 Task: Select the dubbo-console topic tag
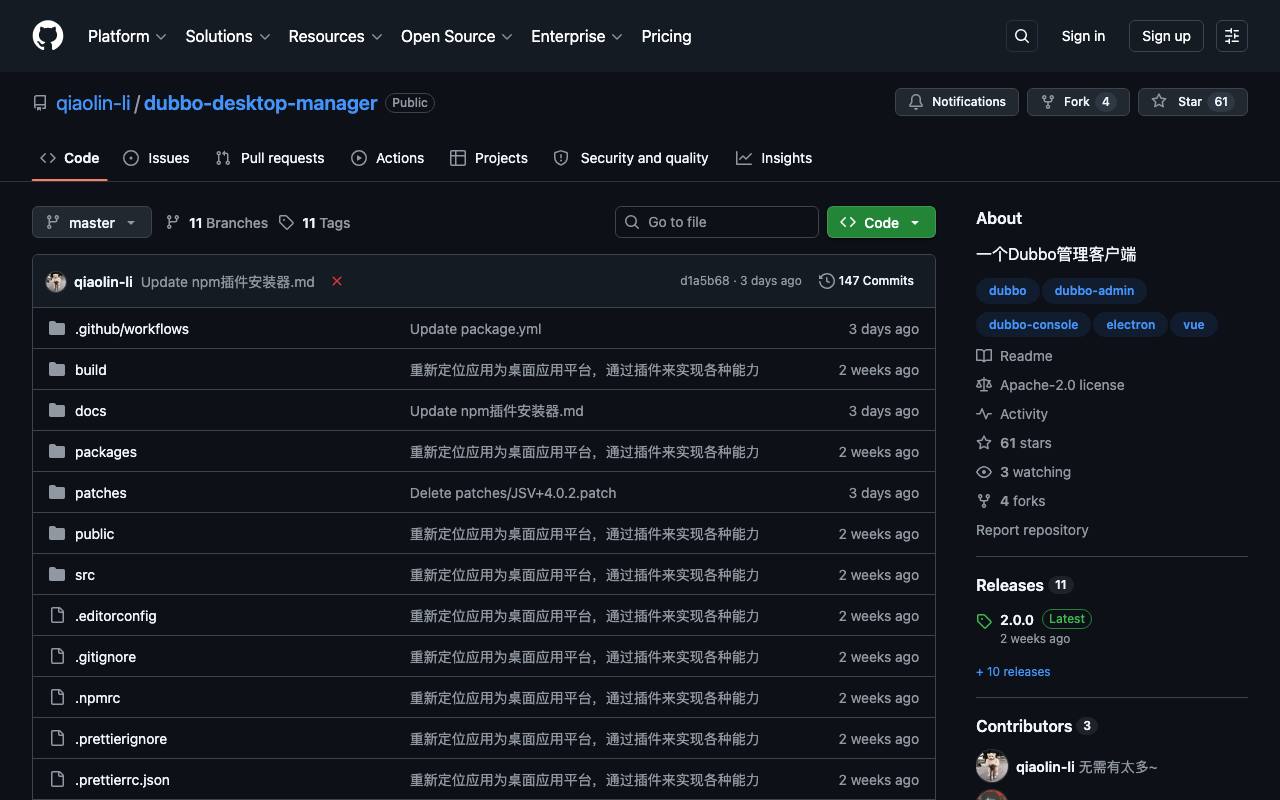(1033, 325)
